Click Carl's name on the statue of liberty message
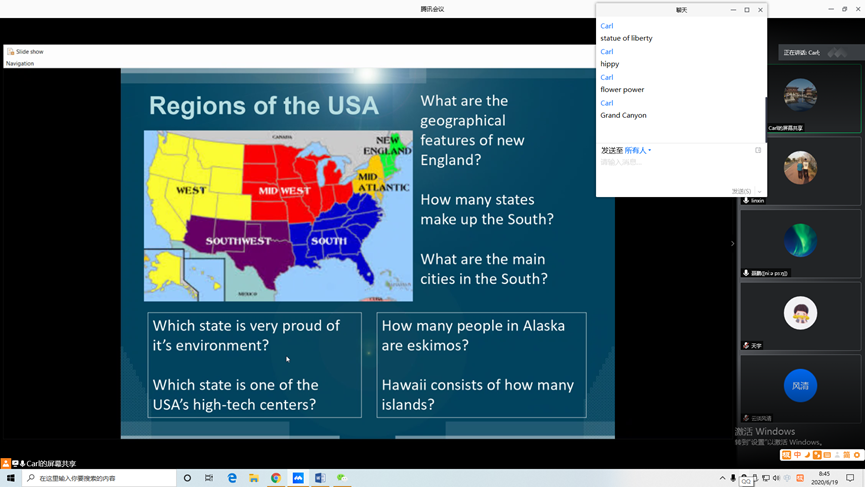Viewport: 865px width, 487px height. (607, 26)
